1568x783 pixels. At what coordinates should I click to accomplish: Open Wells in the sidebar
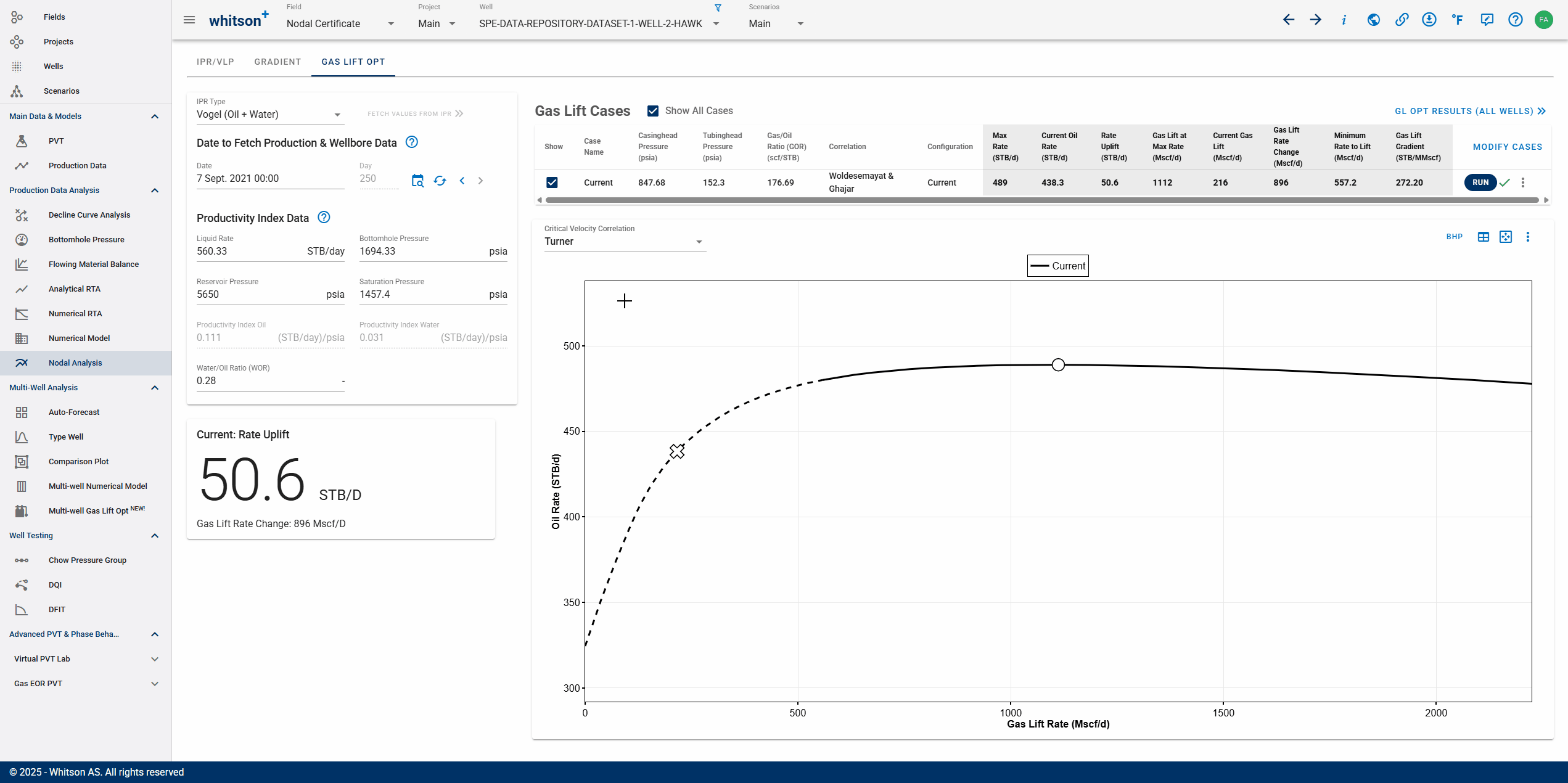click(x=86, y=66)
